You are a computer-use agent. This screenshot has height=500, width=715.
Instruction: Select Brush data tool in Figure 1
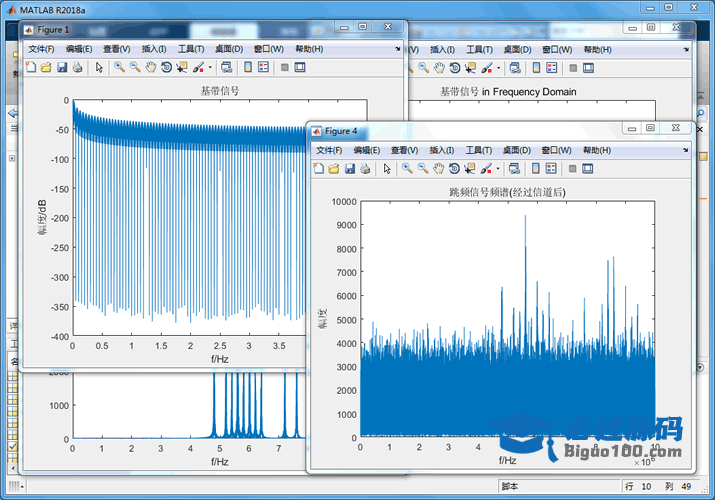tap(198, 67)
